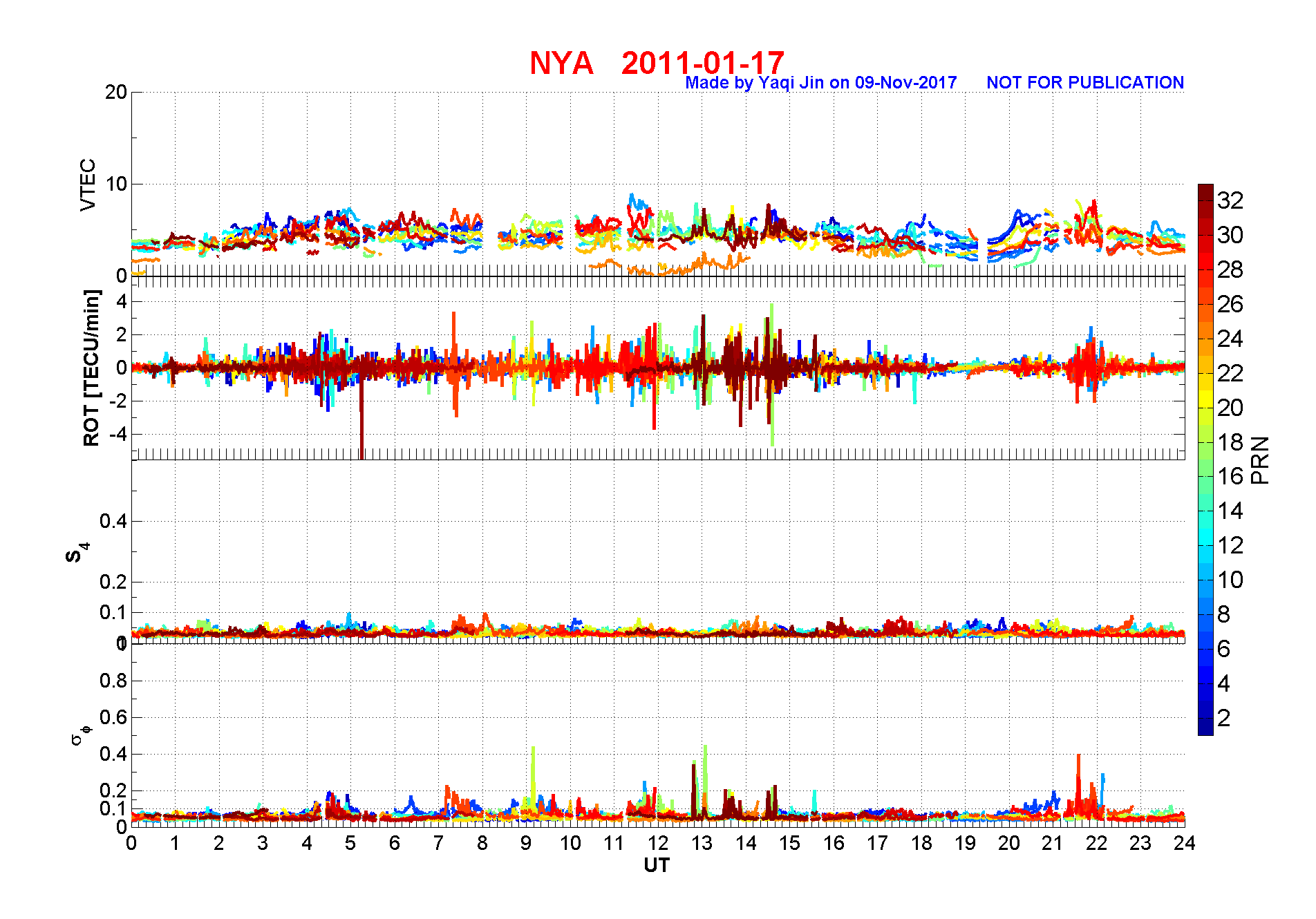The height and width of the screenshot is (919, 1316).
Task: Click UT axis tick 17
Action: [x=877, y=843]
